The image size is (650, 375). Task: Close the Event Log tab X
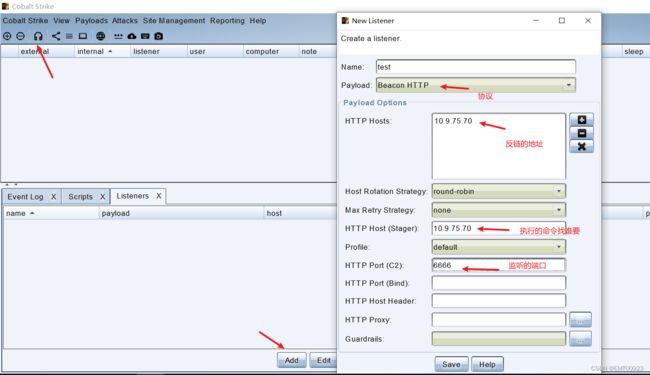[53, 196]
